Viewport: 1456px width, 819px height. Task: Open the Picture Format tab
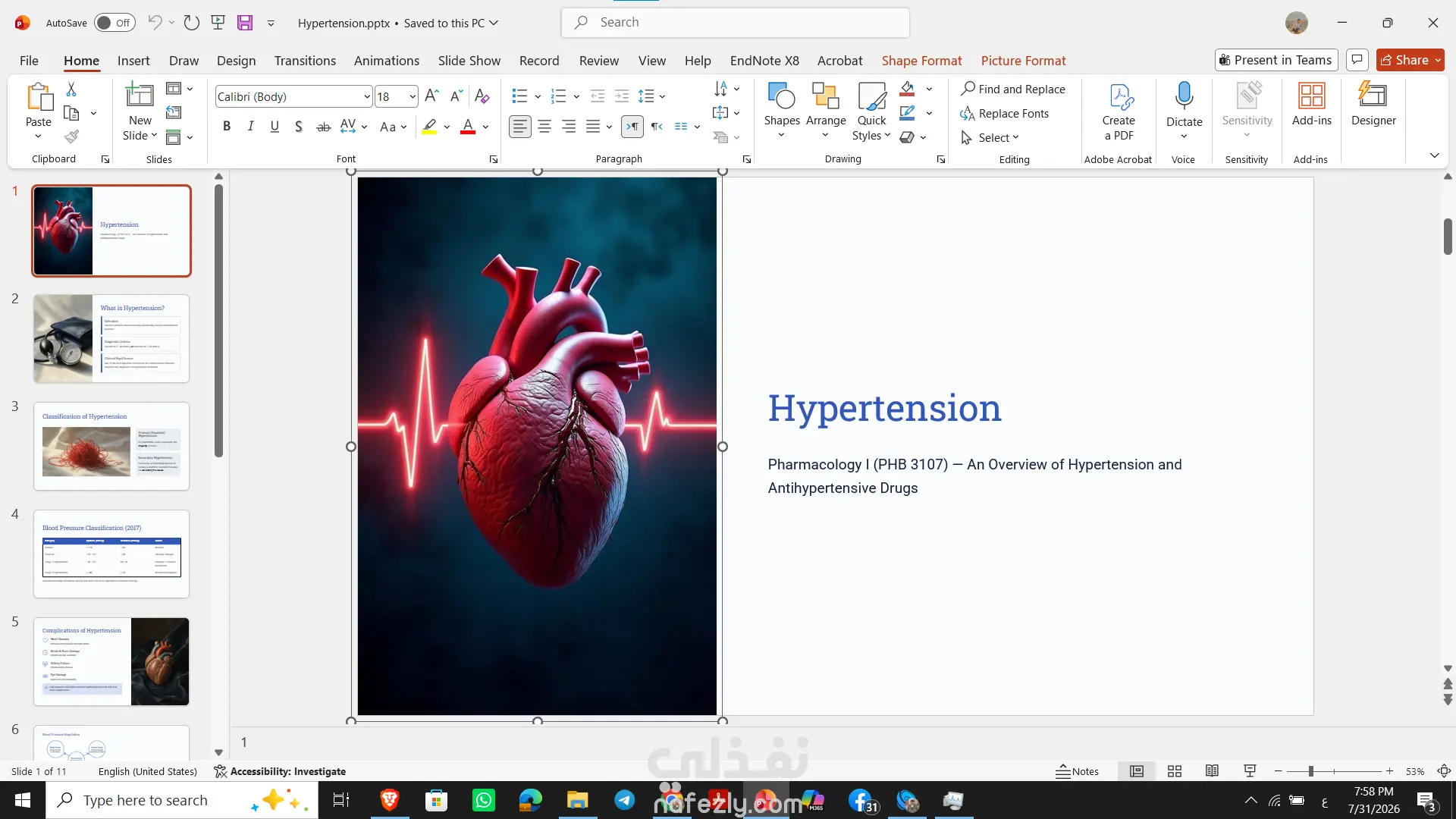(x=1024, y=61)
